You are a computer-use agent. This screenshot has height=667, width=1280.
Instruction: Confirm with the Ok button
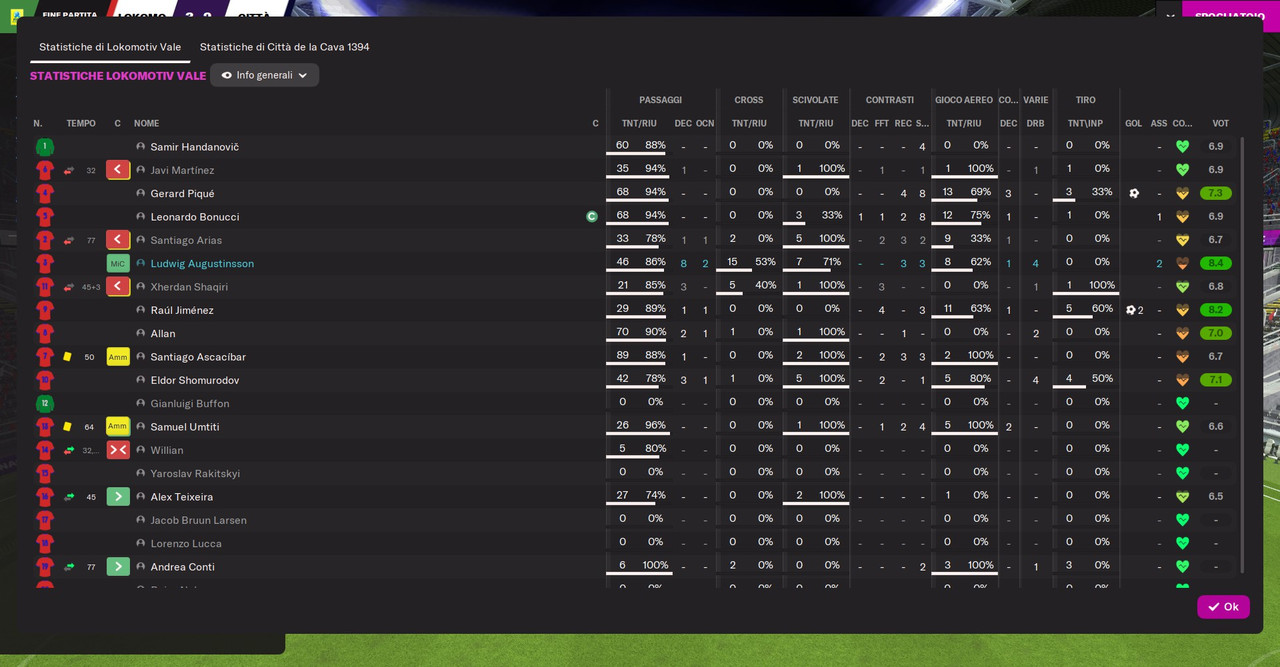1223,607
